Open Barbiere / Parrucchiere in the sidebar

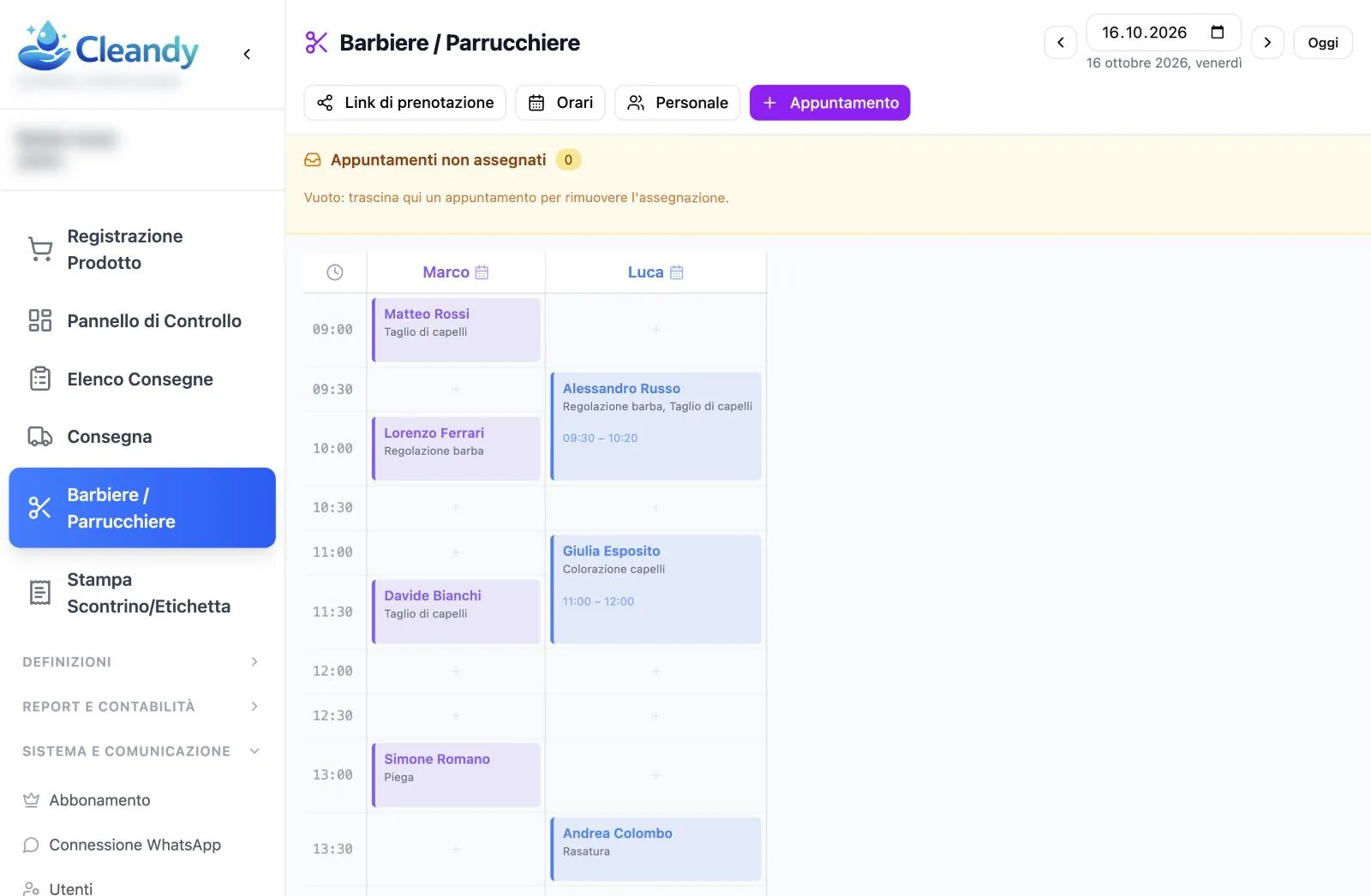[x=142, y=508]
